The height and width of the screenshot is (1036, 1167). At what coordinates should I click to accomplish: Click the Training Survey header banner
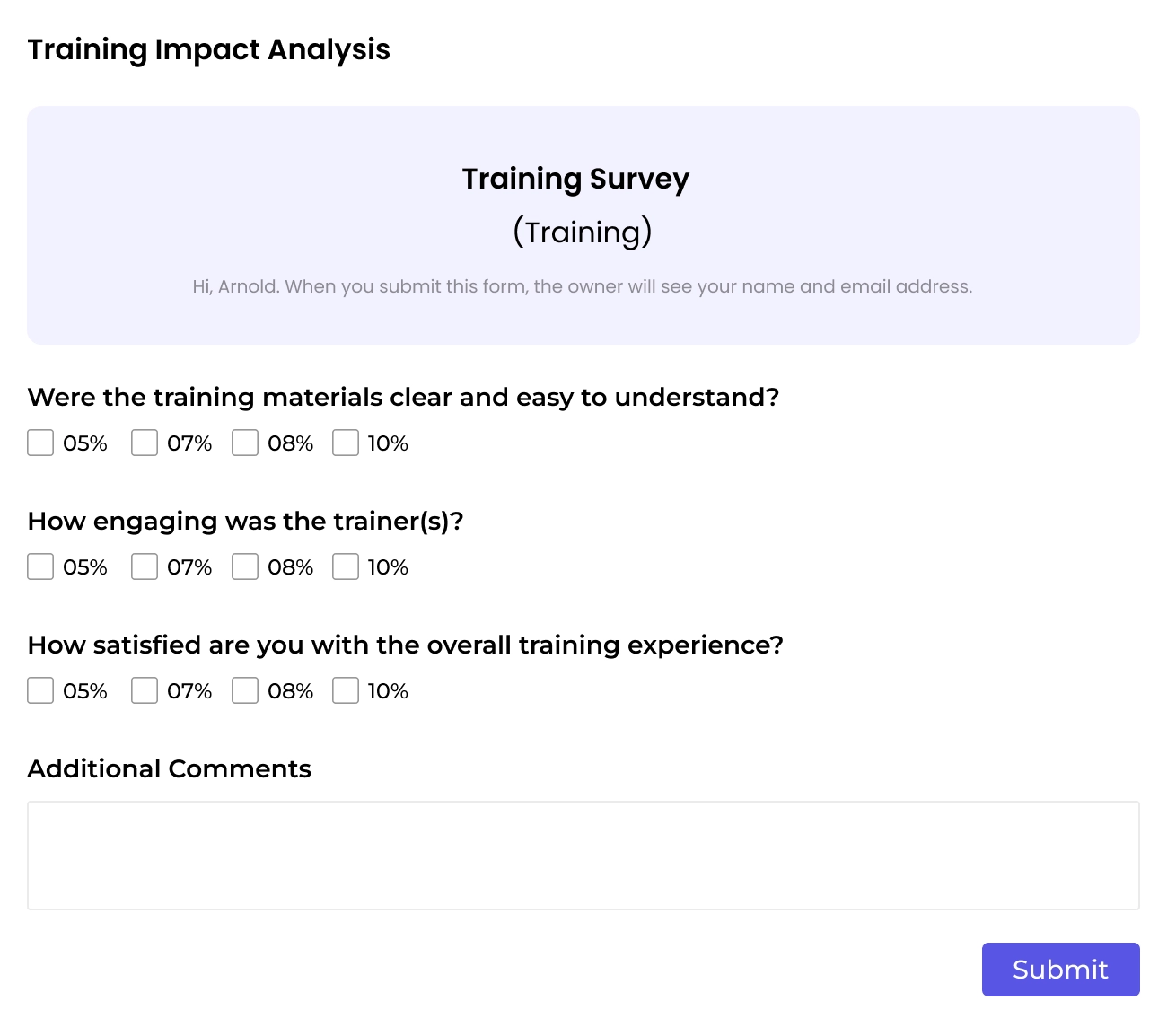point(583,224)
